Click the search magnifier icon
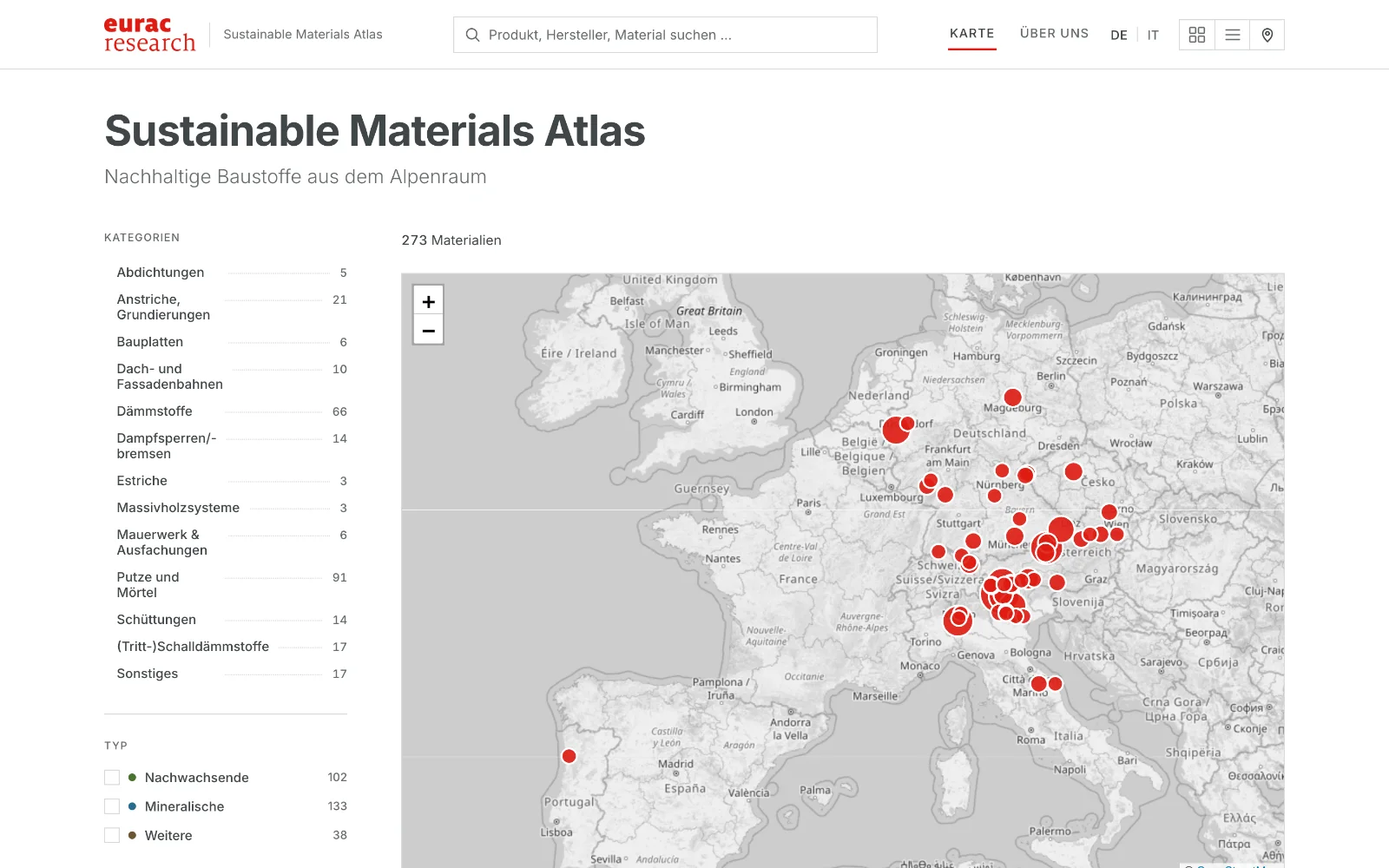Screen dimensions: 1389x868 [x=472, y=35]
